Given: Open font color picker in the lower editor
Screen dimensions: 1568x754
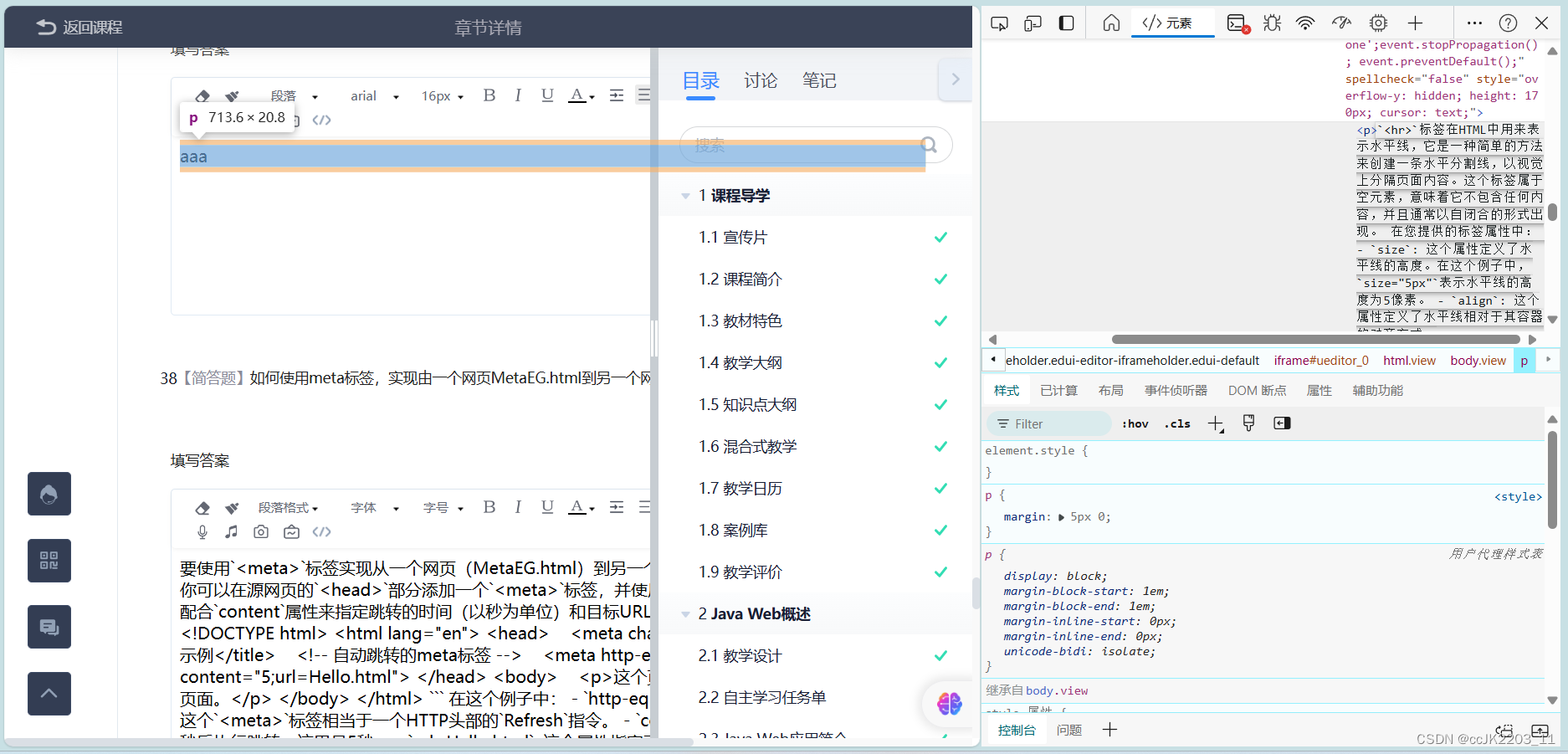Looking at the screenshot, I should tap(582, 507).
